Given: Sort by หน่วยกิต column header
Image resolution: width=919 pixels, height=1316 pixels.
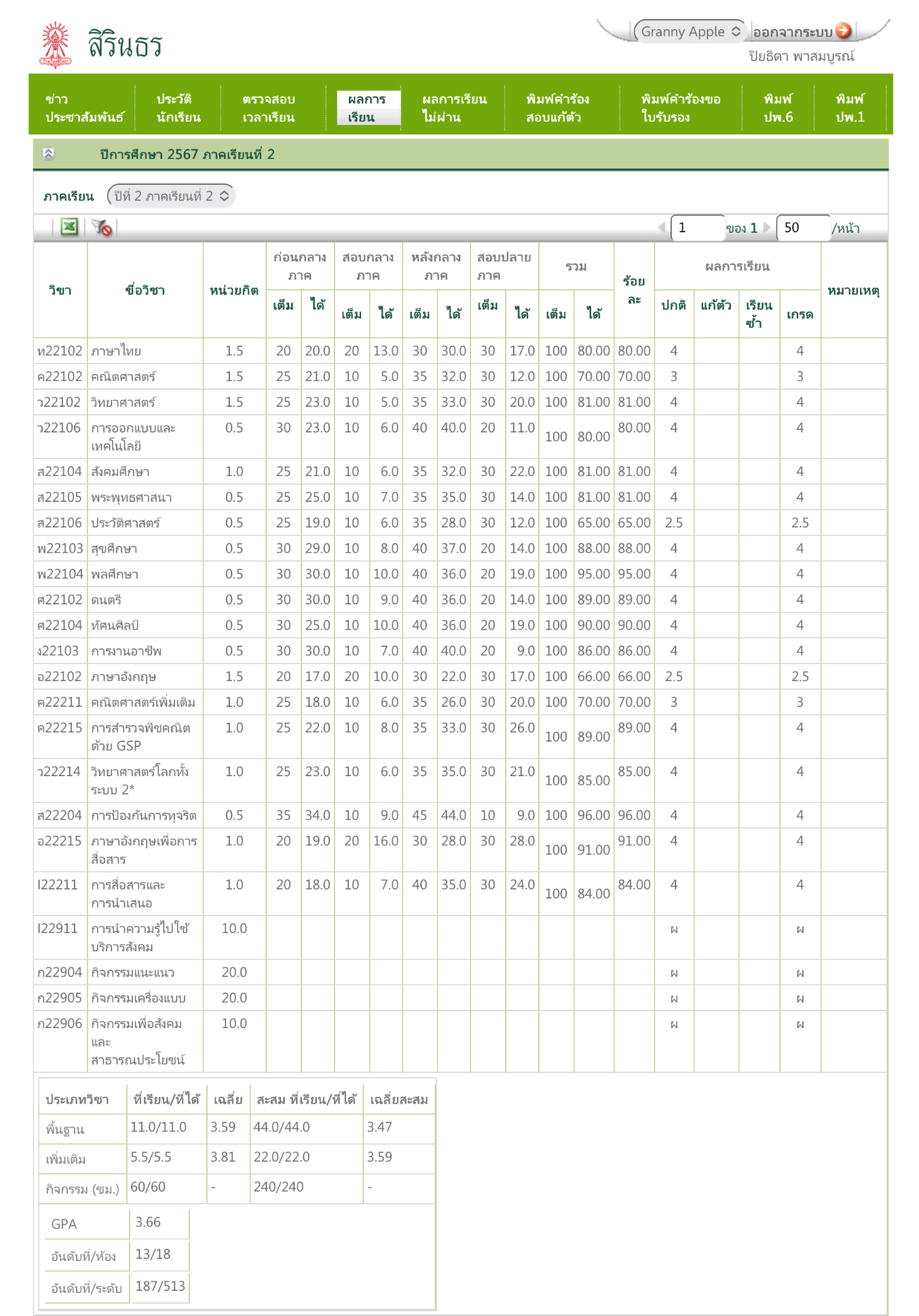Looking at the screenshot, I should point(234,290).
